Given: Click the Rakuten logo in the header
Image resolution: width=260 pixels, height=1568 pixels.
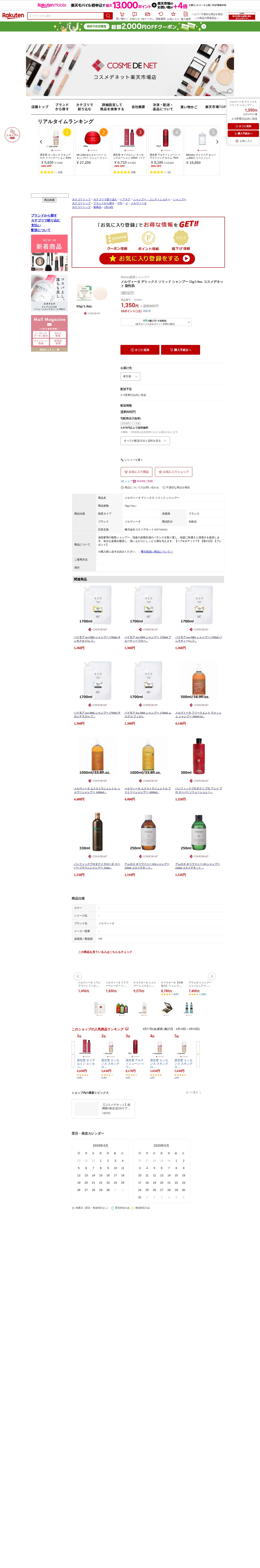Looking at the screenshot, I should point(13,16).
